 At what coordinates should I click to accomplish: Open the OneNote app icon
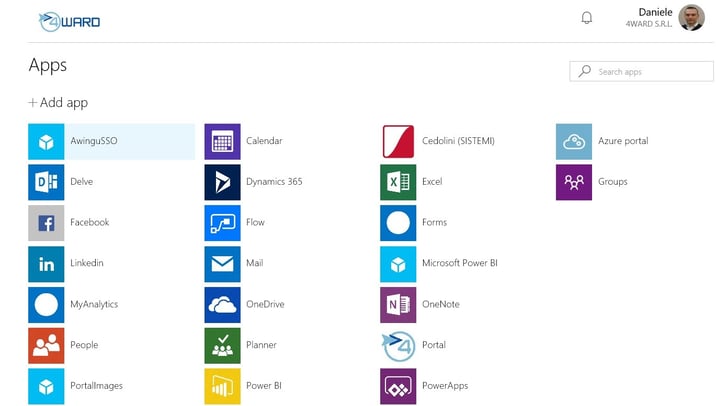click(x=398, y=304)
